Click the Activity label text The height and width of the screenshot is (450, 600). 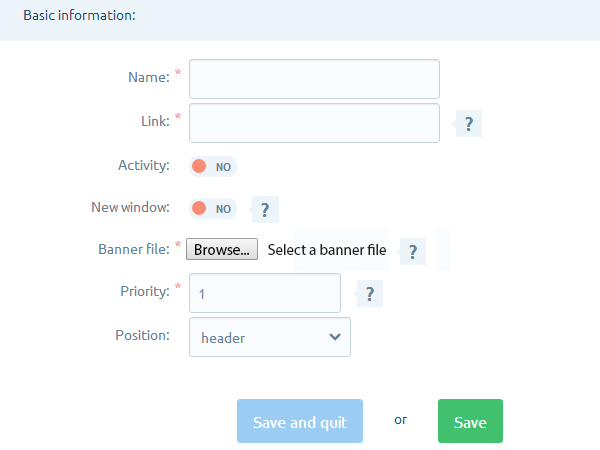pyautogui.click(x=143, y=165)
